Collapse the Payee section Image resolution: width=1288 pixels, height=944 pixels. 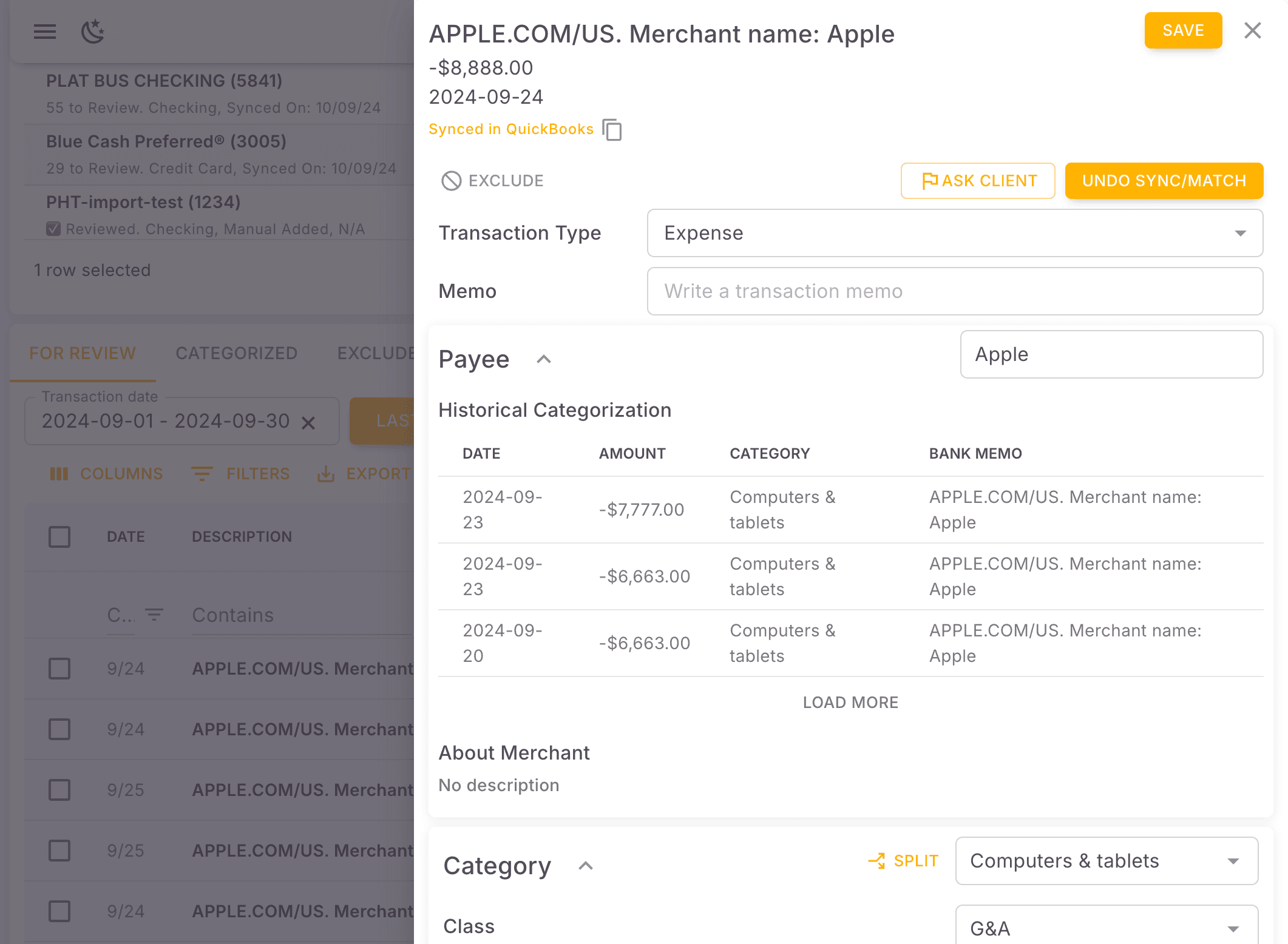pos(543,359)
